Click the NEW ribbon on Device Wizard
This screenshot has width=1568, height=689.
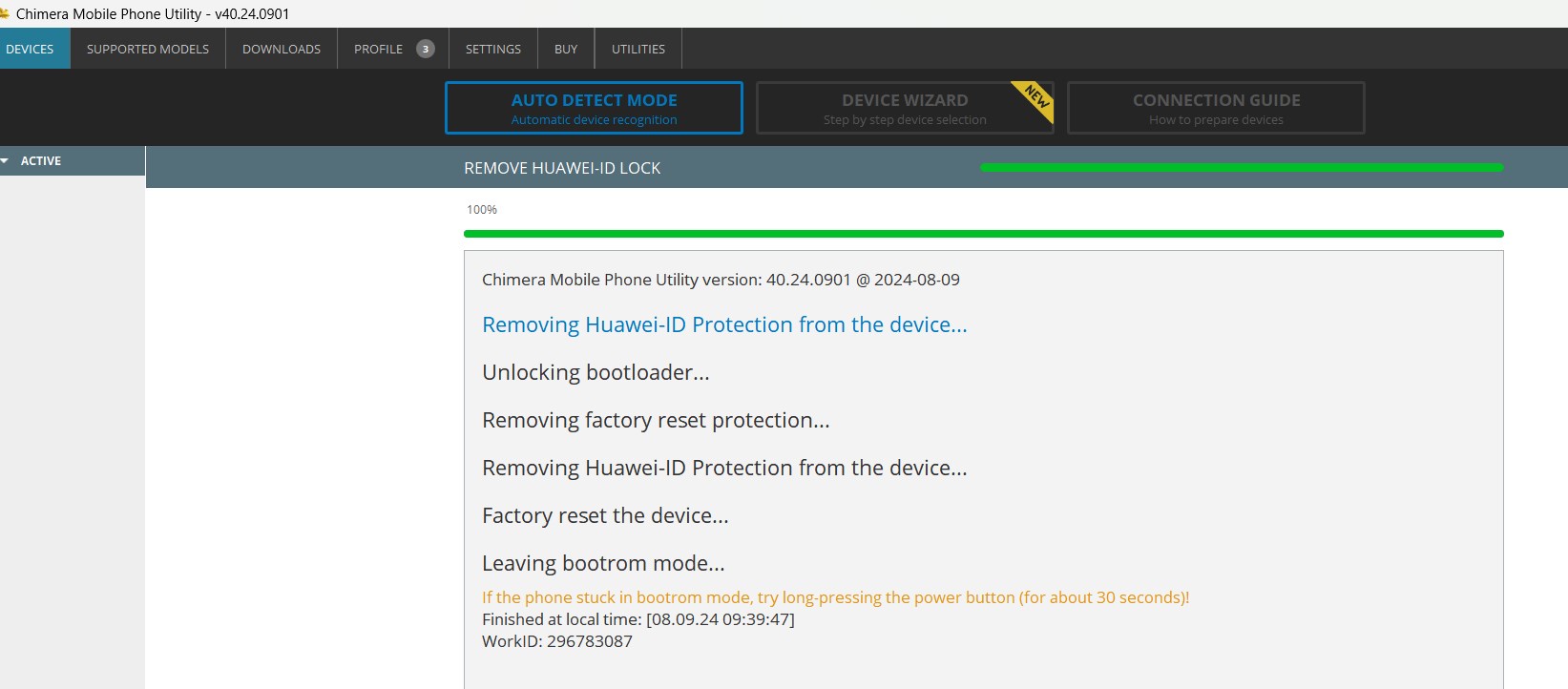1036,98
